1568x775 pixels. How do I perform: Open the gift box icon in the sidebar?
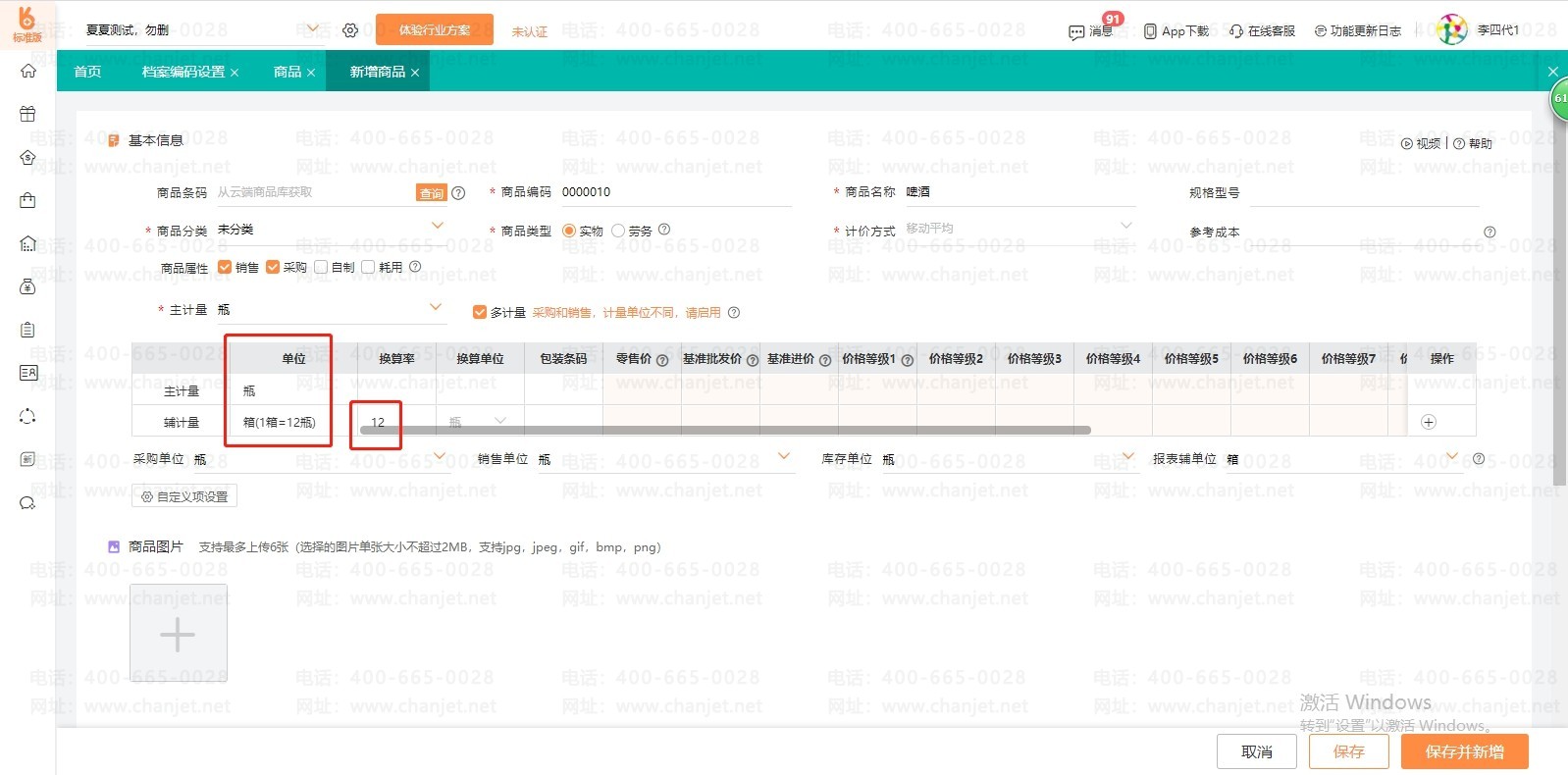[27, 114]
